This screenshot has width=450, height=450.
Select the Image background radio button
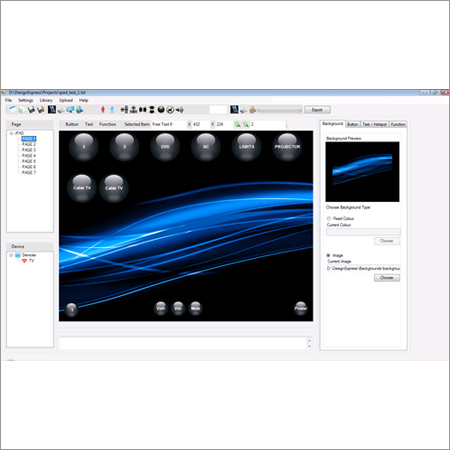(x=328, y=255)
